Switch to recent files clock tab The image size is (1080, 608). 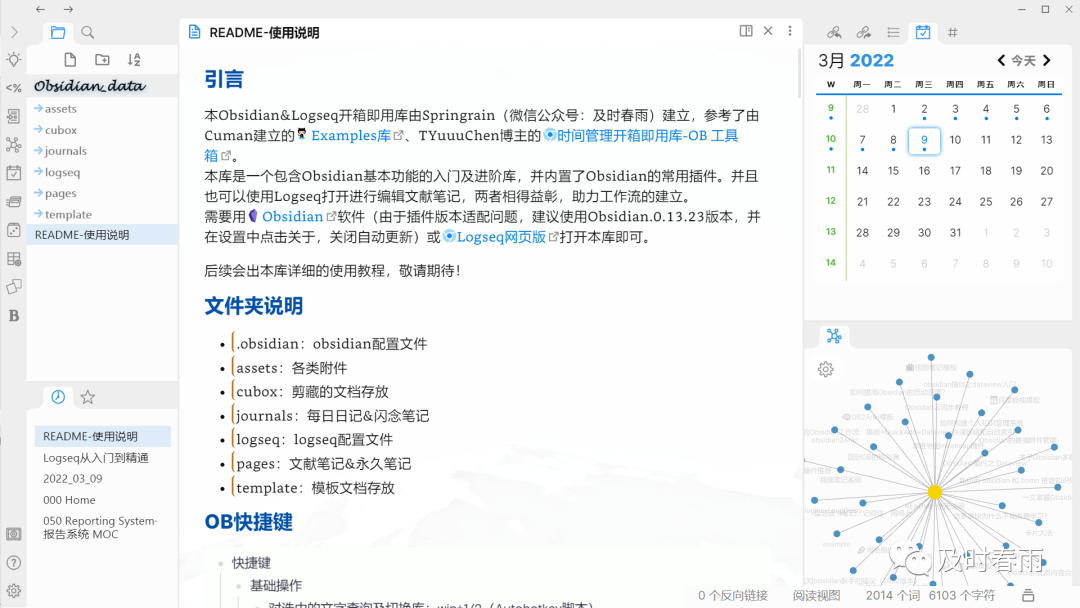point(58,397)
